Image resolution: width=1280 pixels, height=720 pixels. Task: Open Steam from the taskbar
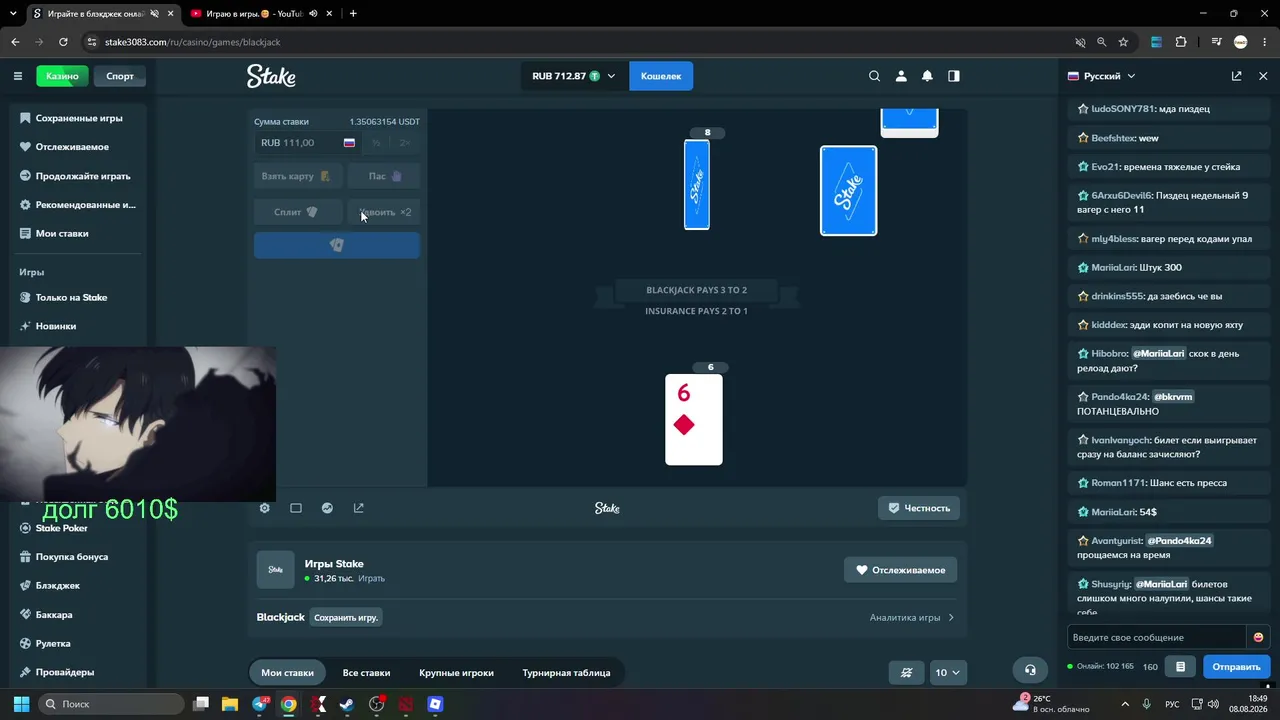[x=347, y=704]
